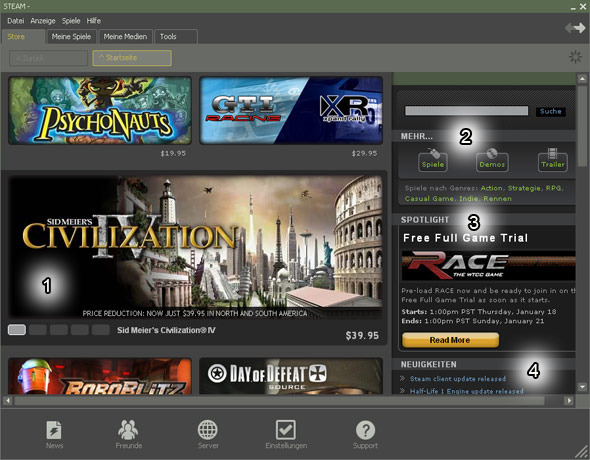Follow the Strategie genre link
Viewport: 590px width, 460px height.
(x=524, y=188)
